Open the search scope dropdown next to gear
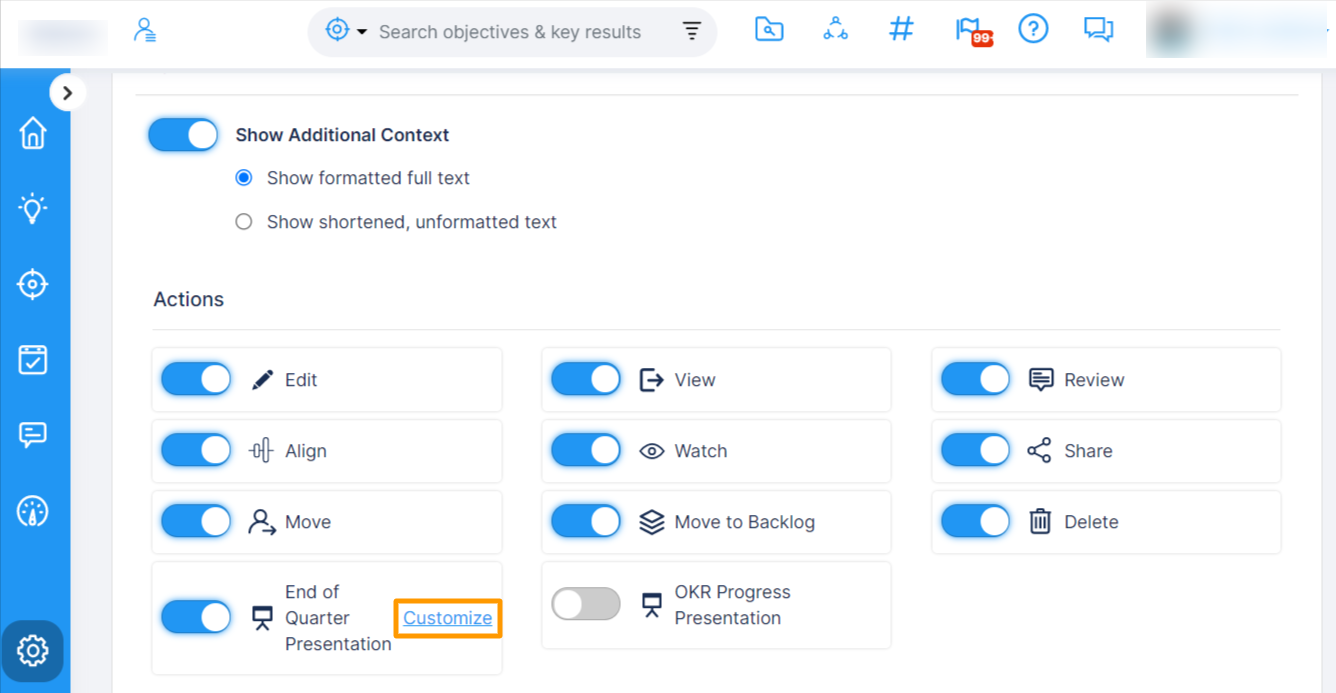This screenshot has height=693, width=1336. pos(344,30)
